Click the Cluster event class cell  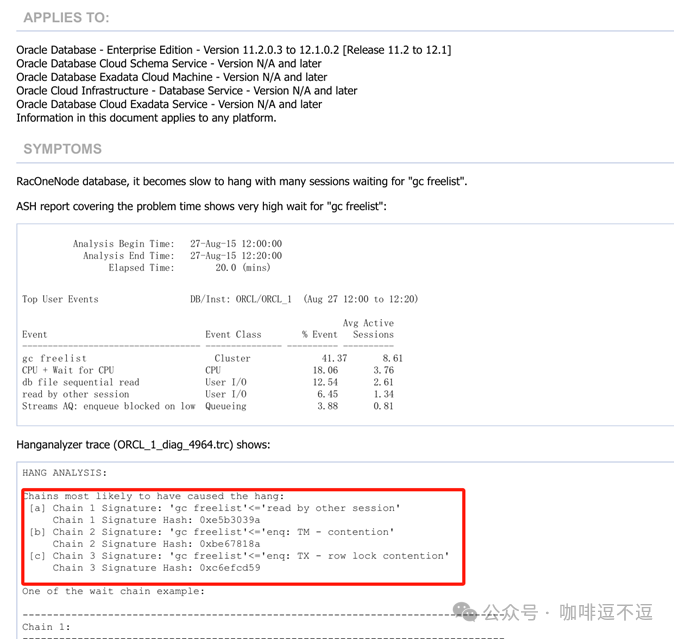tap(232, 358)
